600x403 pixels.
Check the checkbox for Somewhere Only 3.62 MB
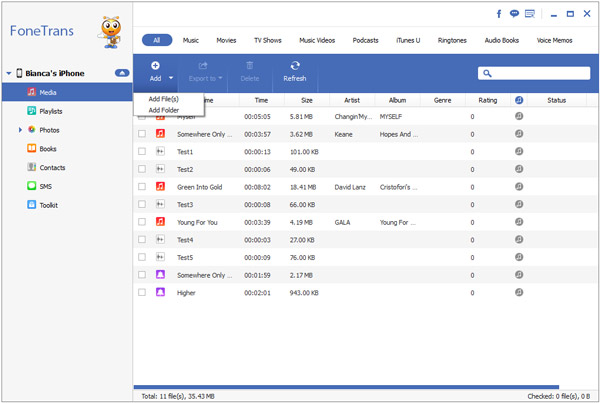coord(142,134)
